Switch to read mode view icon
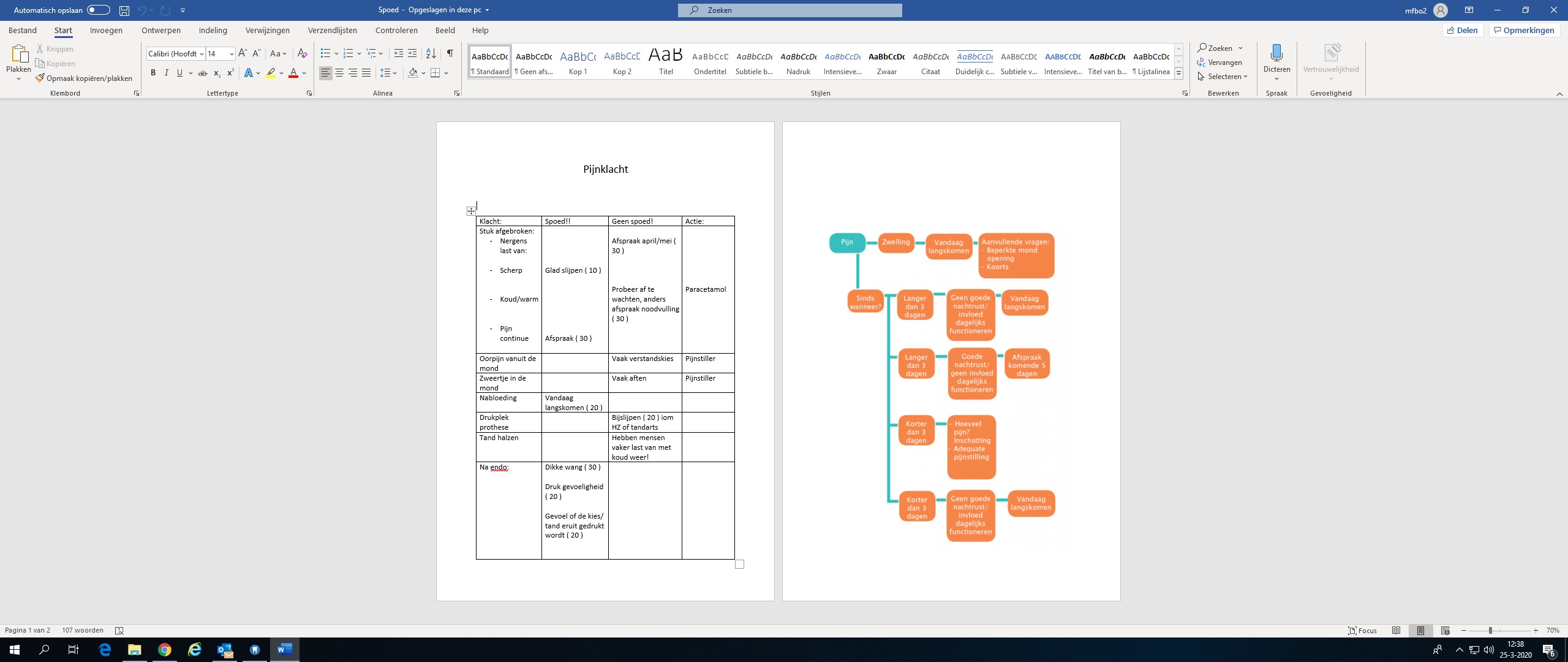The width and height of the screenshot is (1568, 662). (1396, 630)
